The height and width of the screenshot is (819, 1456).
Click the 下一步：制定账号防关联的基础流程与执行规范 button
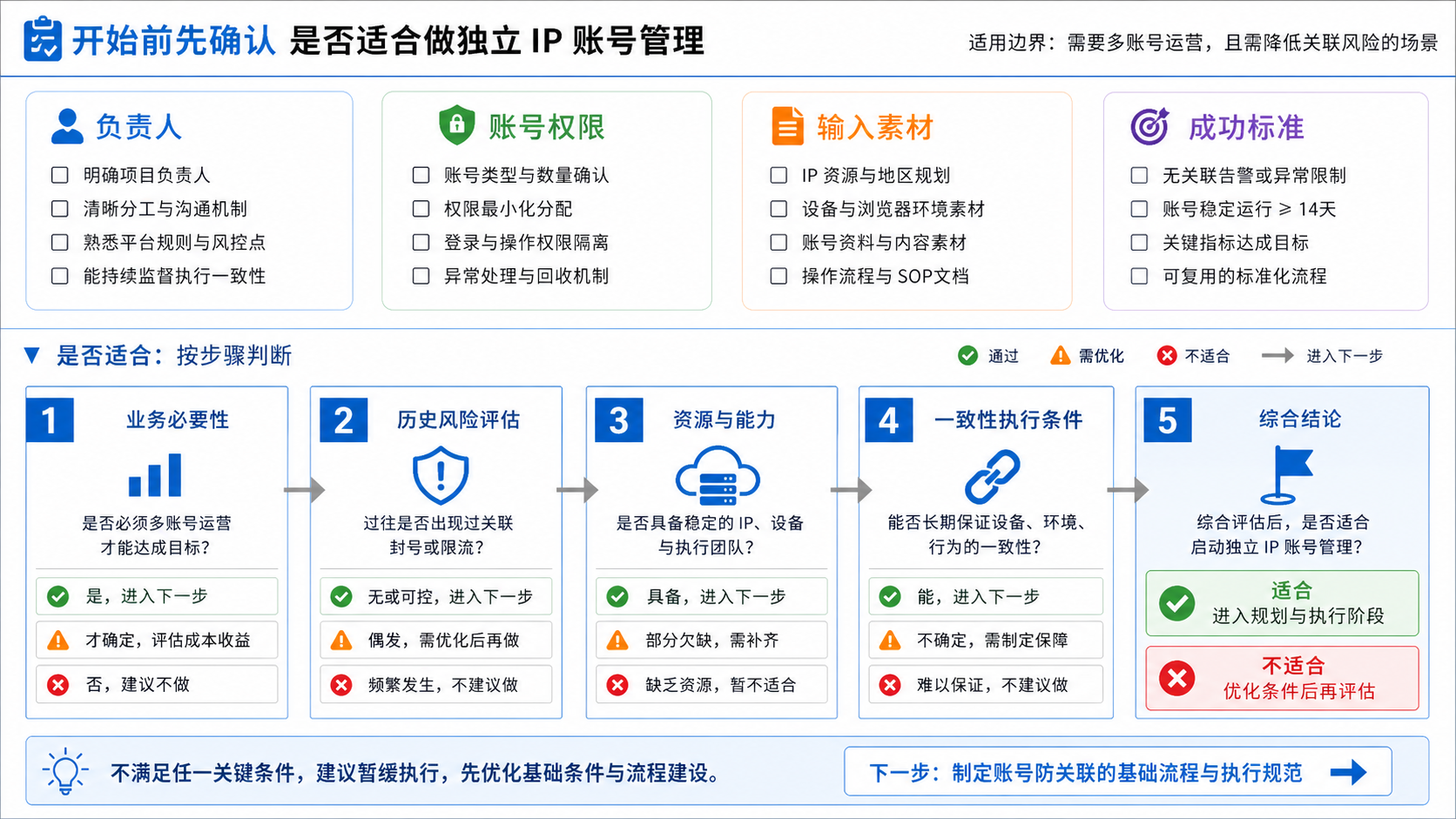[x=1117, y=771]
